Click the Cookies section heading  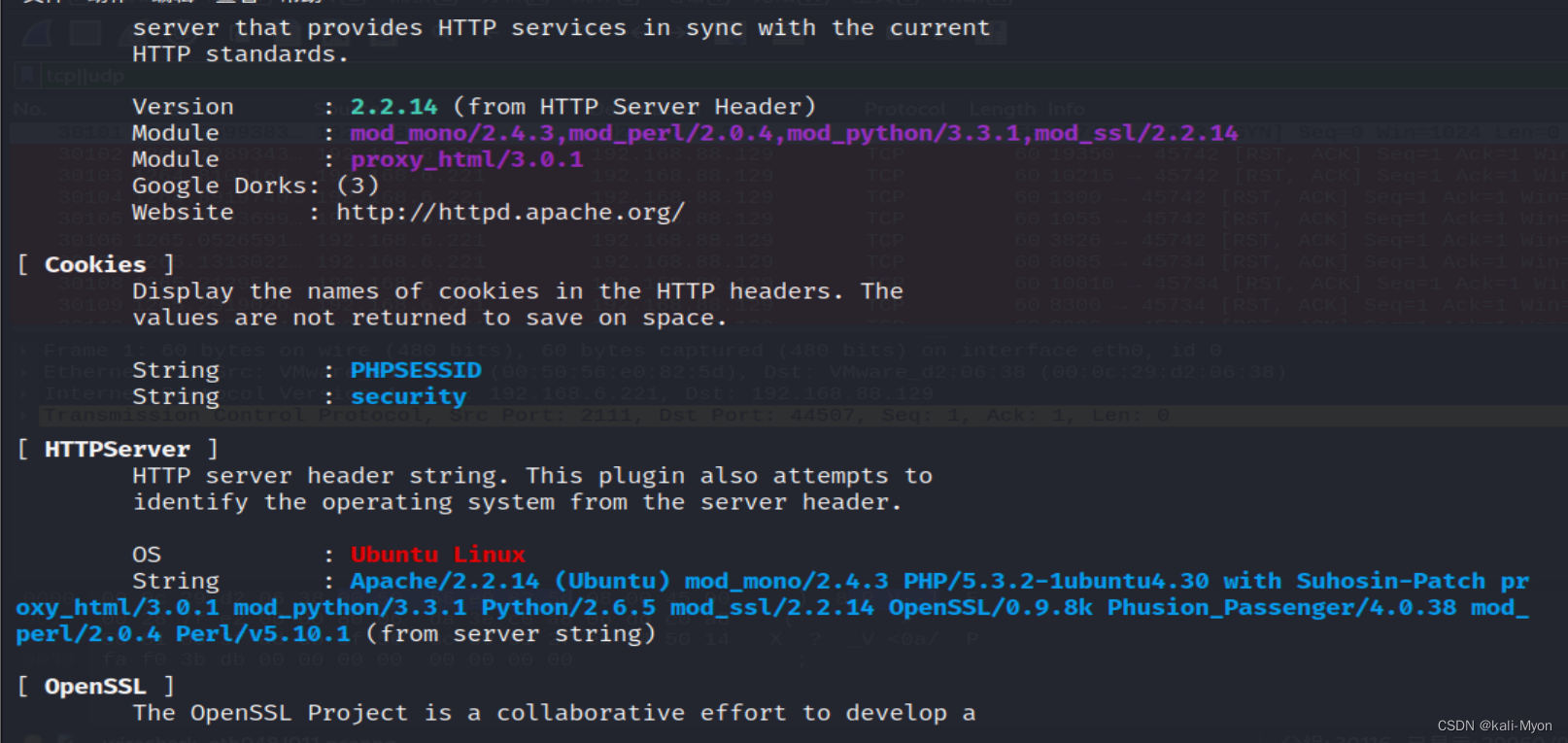coord(95,264)
